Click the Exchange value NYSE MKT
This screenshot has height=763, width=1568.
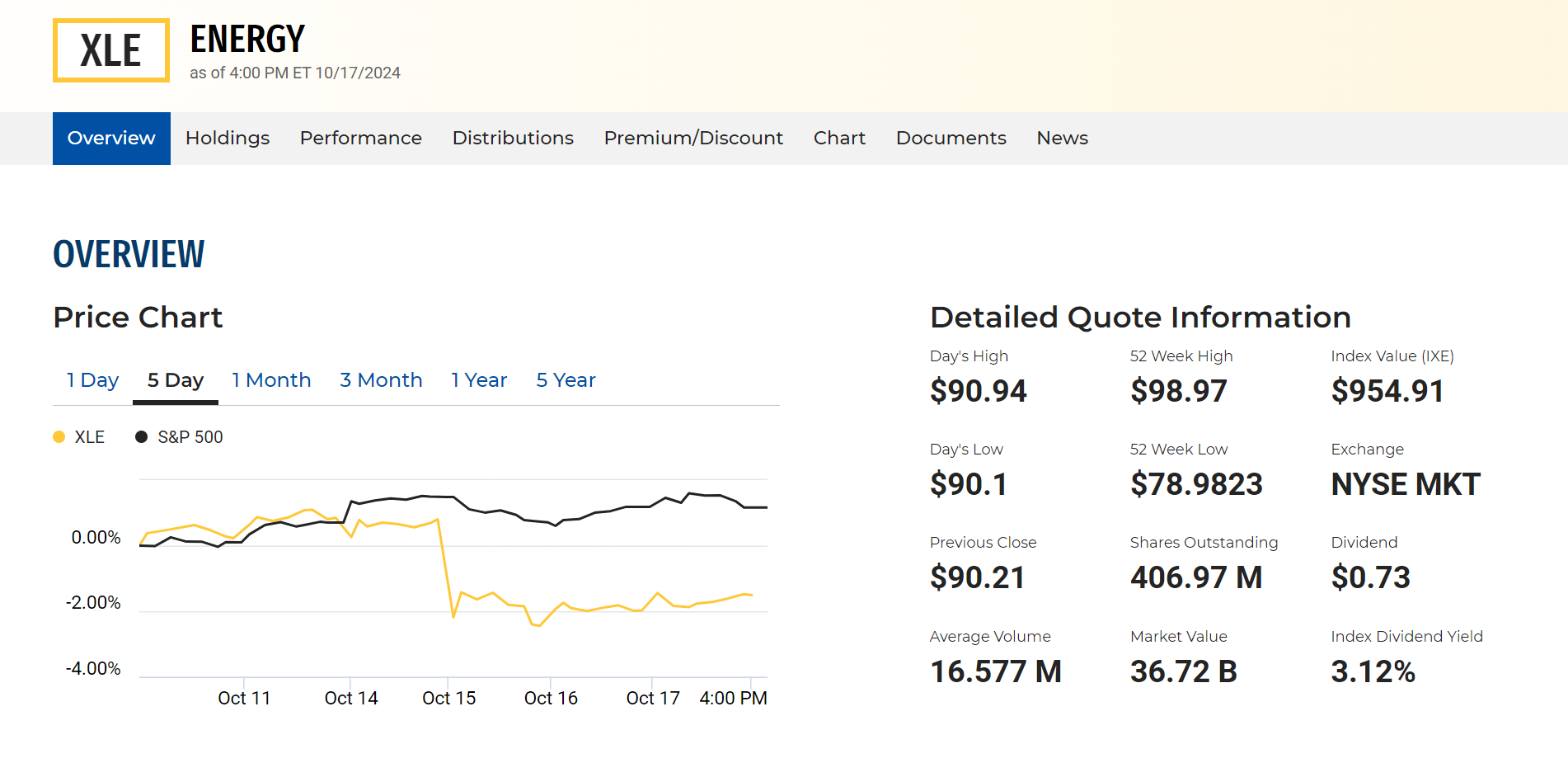1406,484
